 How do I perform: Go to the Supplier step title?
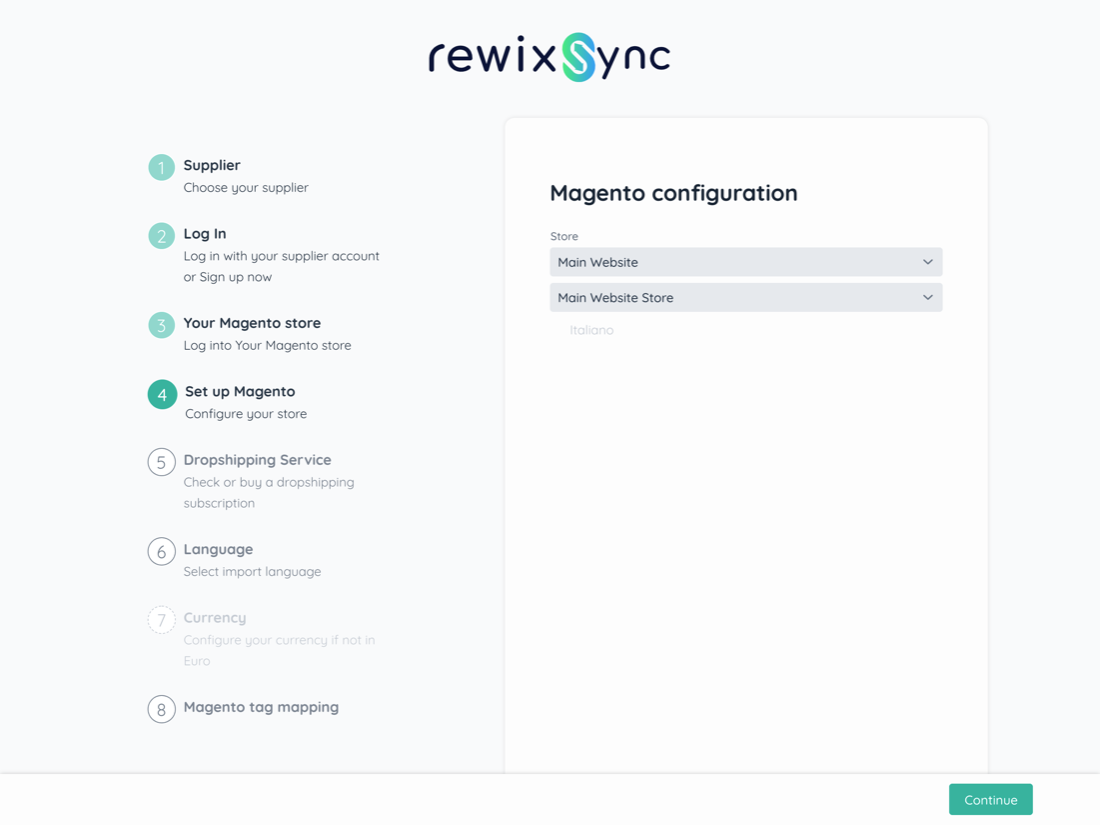pos(211,165)
